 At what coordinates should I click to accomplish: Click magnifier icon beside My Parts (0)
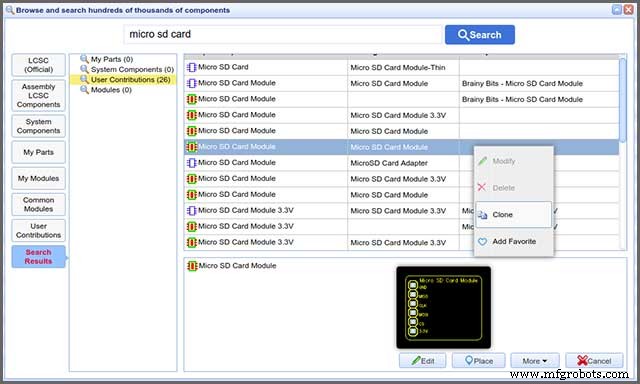tap(84, 59)
